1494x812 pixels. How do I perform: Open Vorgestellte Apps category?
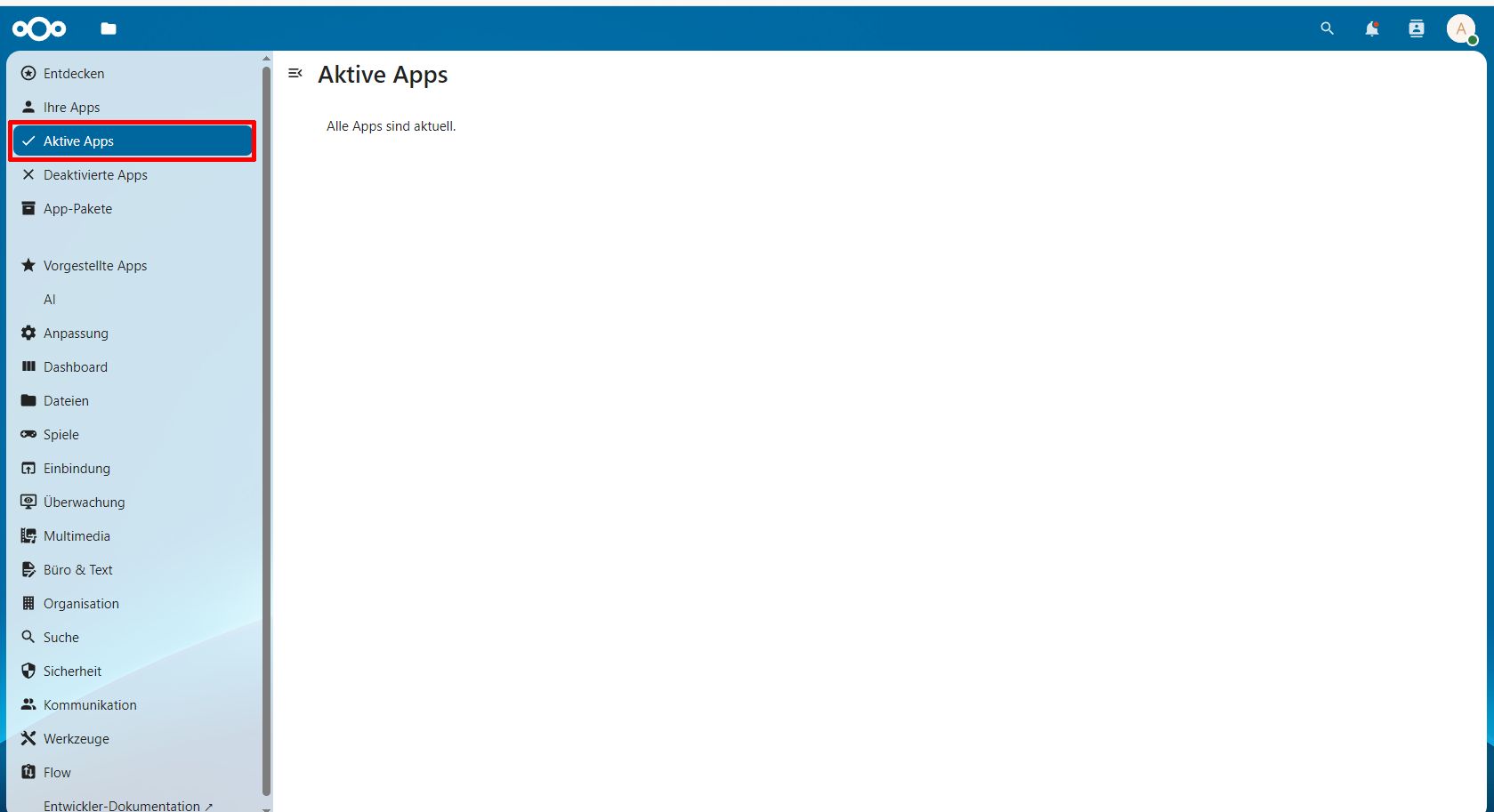point(133,266)
